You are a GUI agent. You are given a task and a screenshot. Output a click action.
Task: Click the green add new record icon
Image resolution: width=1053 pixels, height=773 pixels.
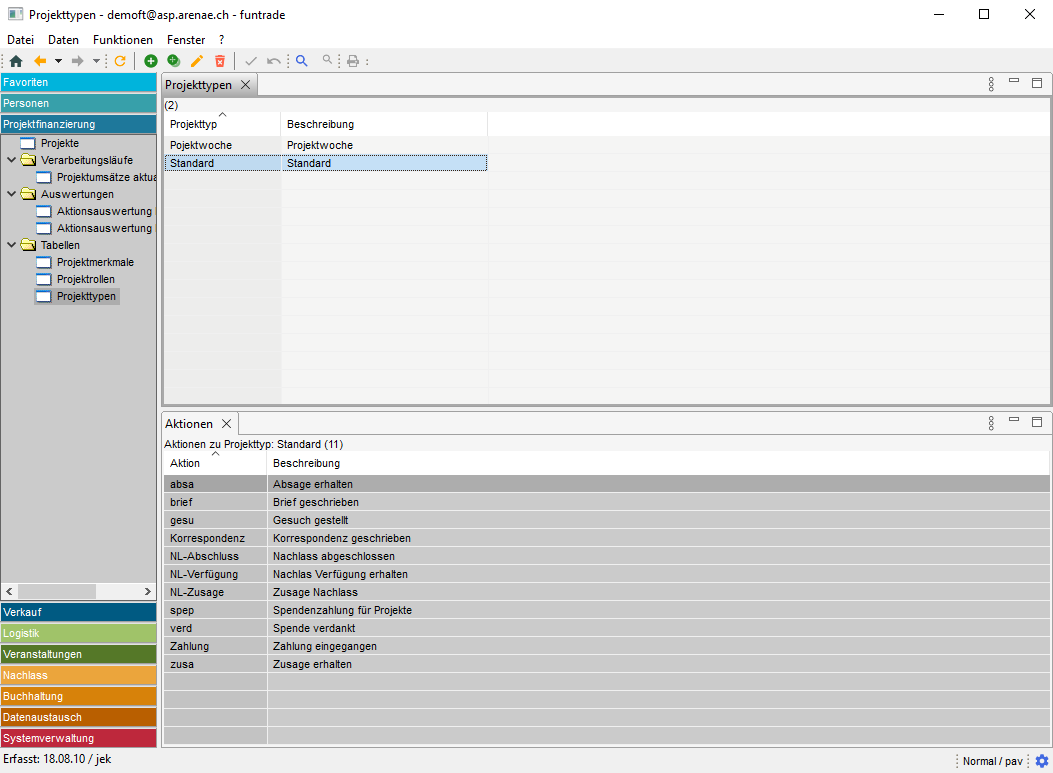click(151, 61)
